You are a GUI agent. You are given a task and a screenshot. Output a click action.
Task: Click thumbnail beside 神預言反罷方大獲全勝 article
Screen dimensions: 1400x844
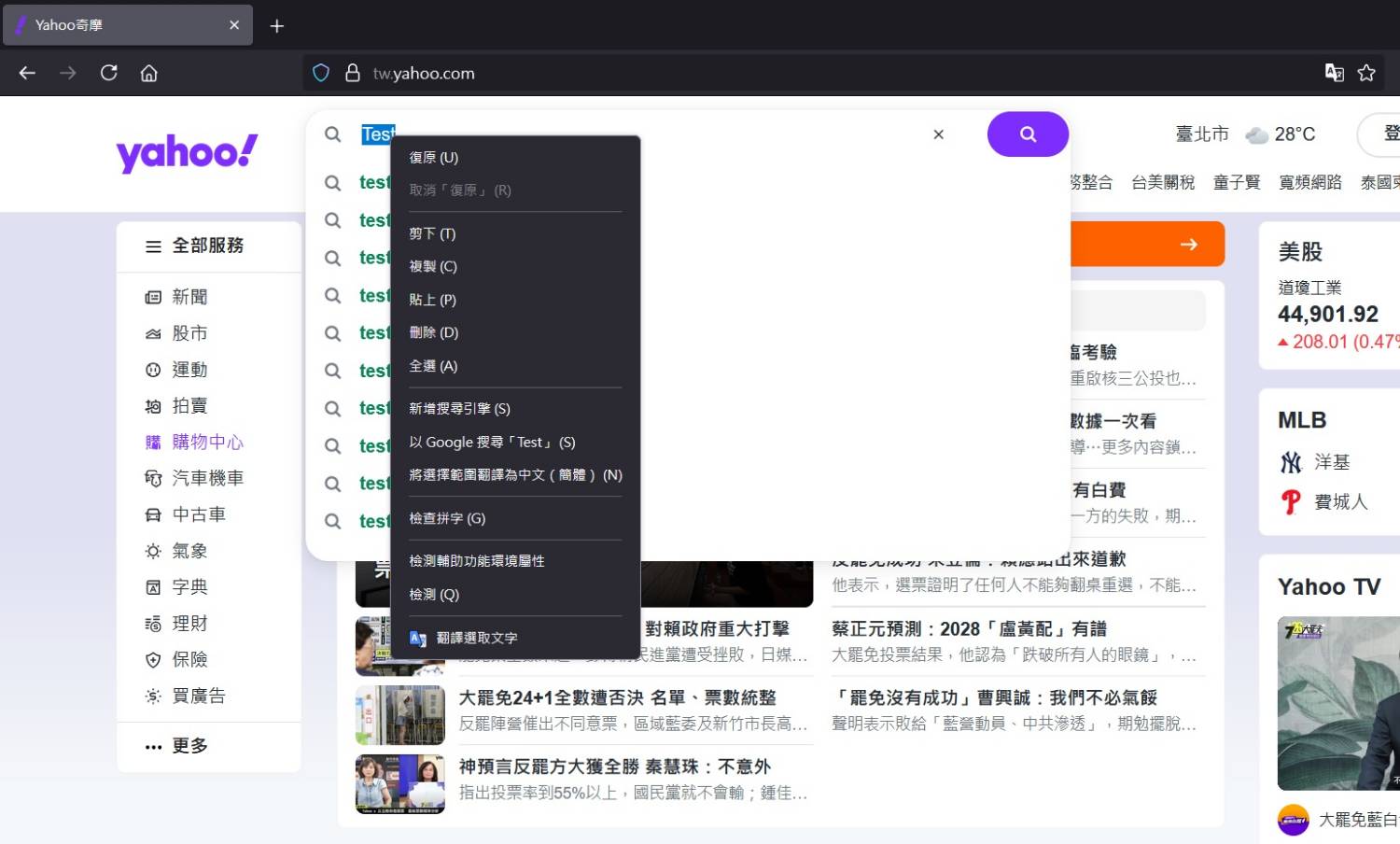(x=400, y=784)
